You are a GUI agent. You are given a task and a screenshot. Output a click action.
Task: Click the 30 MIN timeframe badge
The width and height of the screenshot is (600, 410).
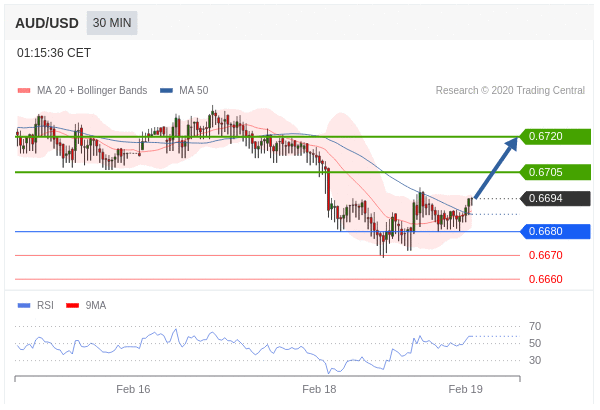point(112,23)
